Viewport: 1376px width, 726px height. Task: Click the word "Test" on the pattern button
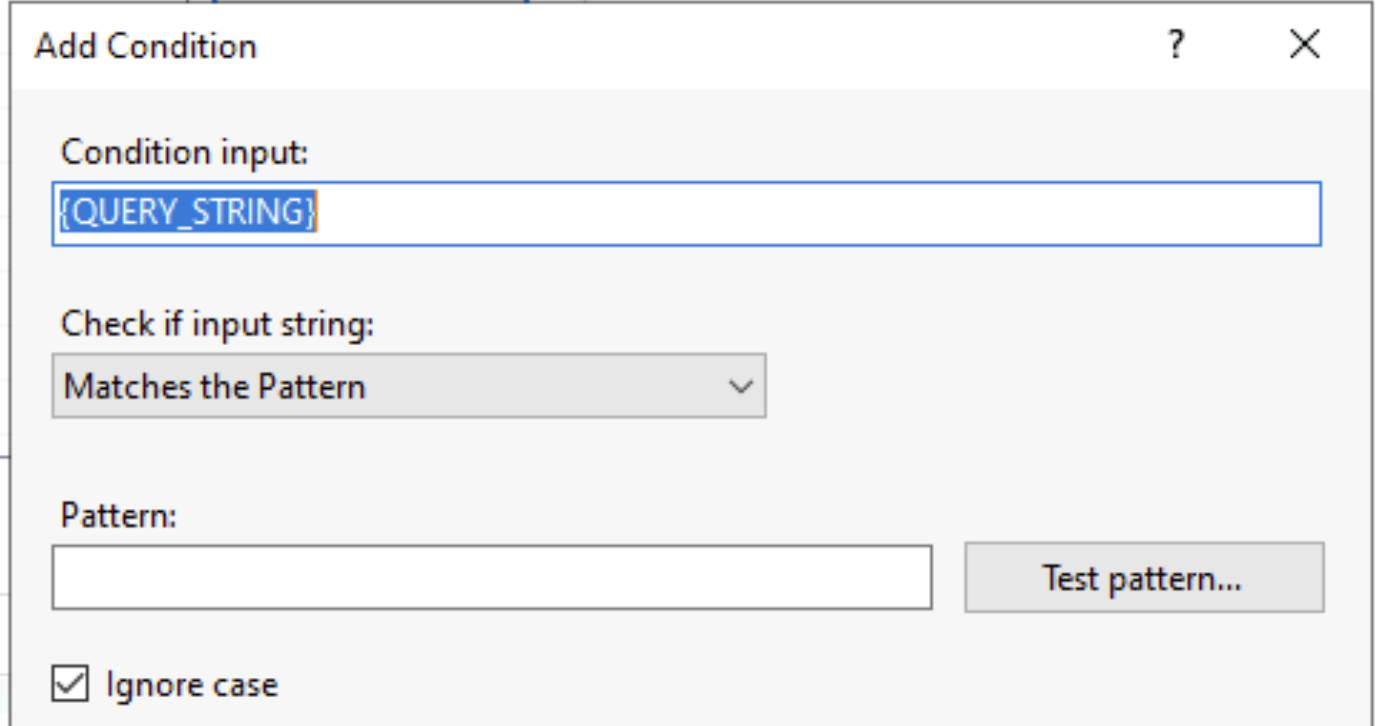(x=1070, y=578)
